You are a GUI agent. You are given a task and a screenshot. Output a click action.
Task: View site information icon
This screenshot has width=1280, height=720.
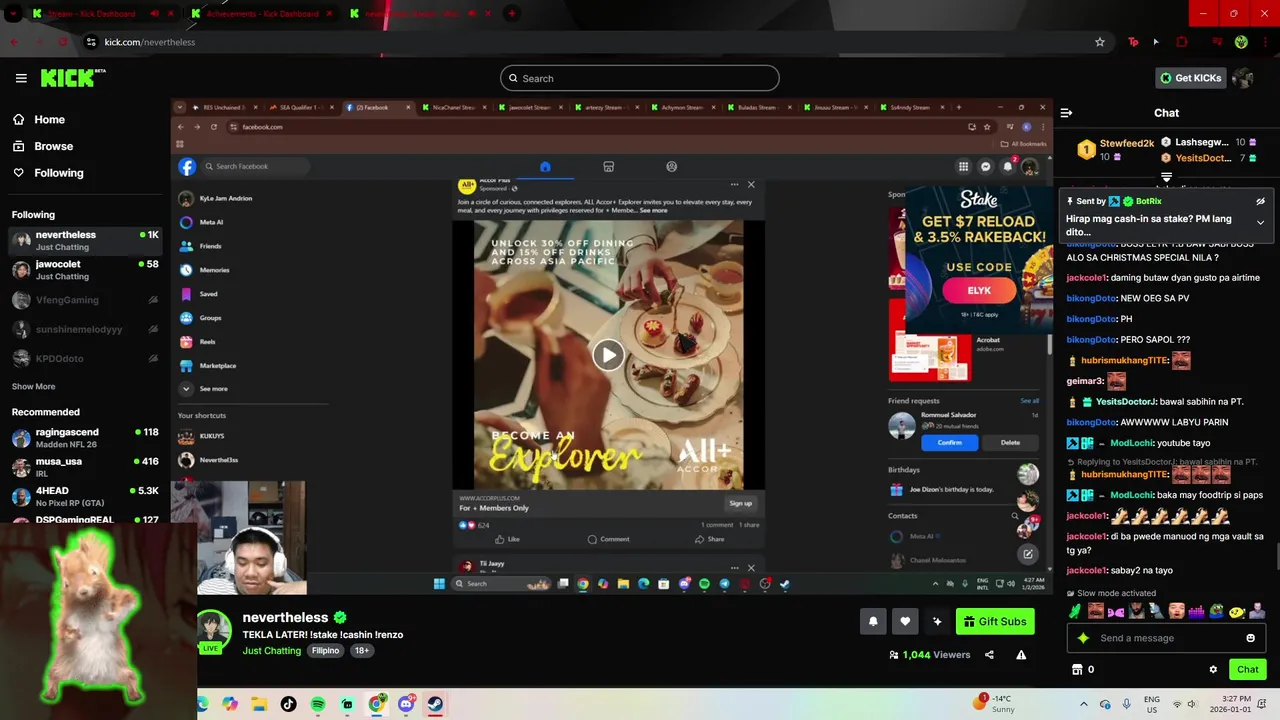coord(91,42)
